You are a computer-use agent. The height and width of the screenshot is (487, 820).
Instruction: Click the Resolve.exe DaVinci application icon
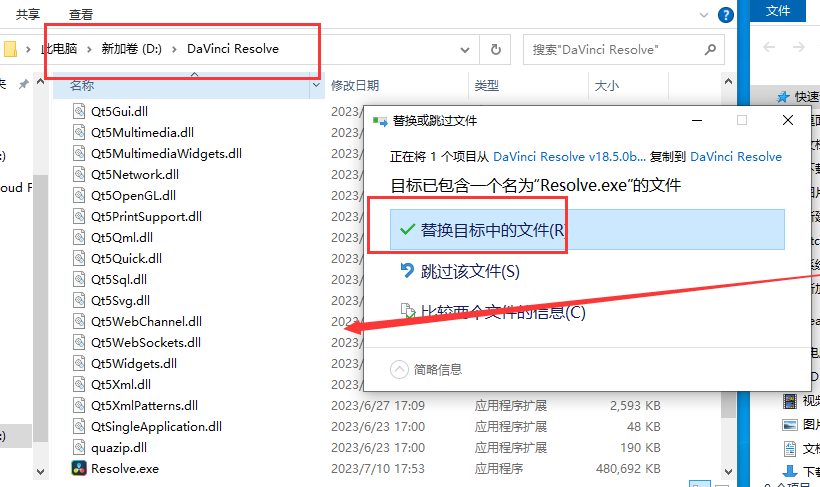pyautogui.click(x=79, y=468)
